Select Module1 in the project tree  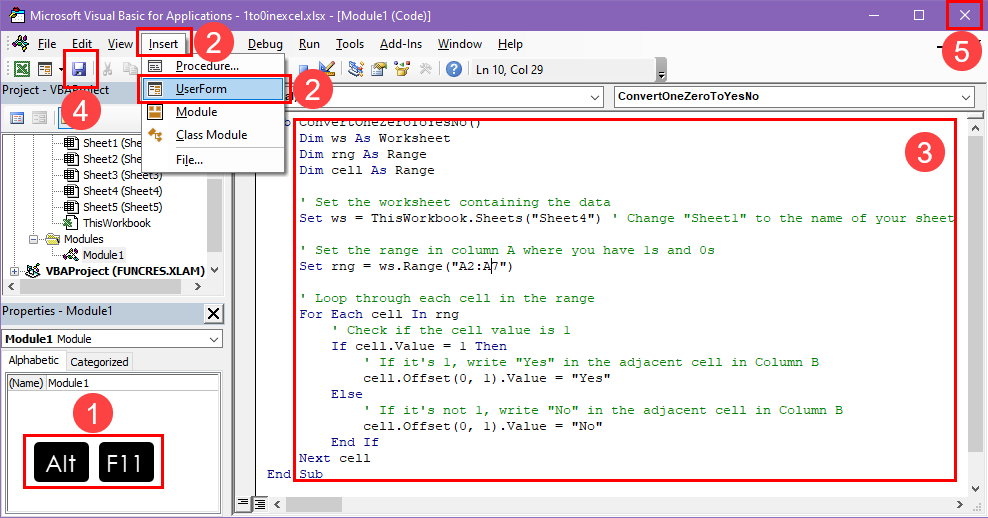103,255
